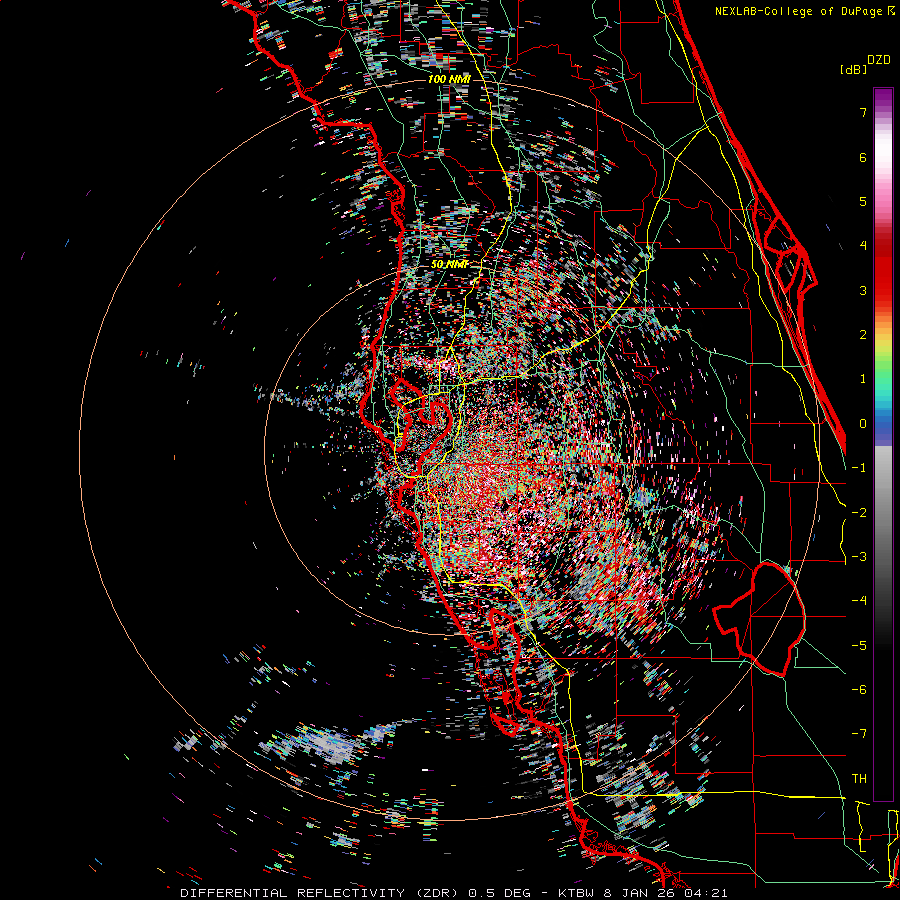900x900 pixels.
Task: Click the -6 value on color scale
Action: point(859,689)
